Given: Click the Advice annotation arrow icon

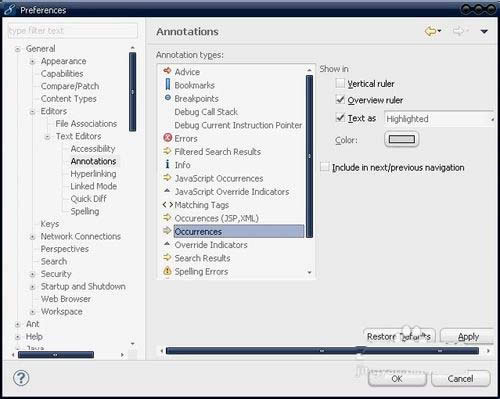Looking at the screenshot, I should coord(167,71).
